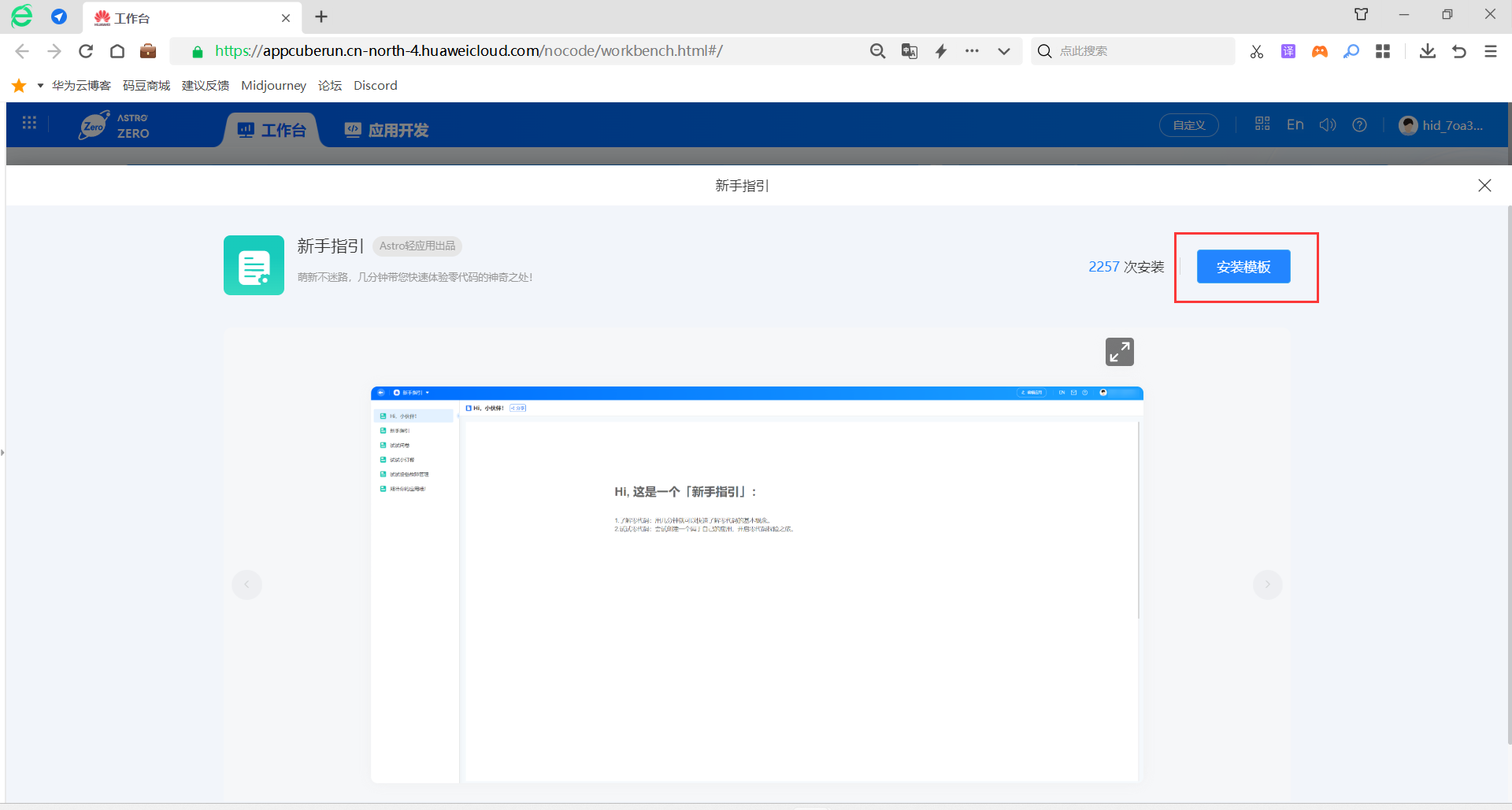The height and width of the screenshot is (810, 1512).
Task: Expand the template preview to fullscreen
Action: [1119, 352]
